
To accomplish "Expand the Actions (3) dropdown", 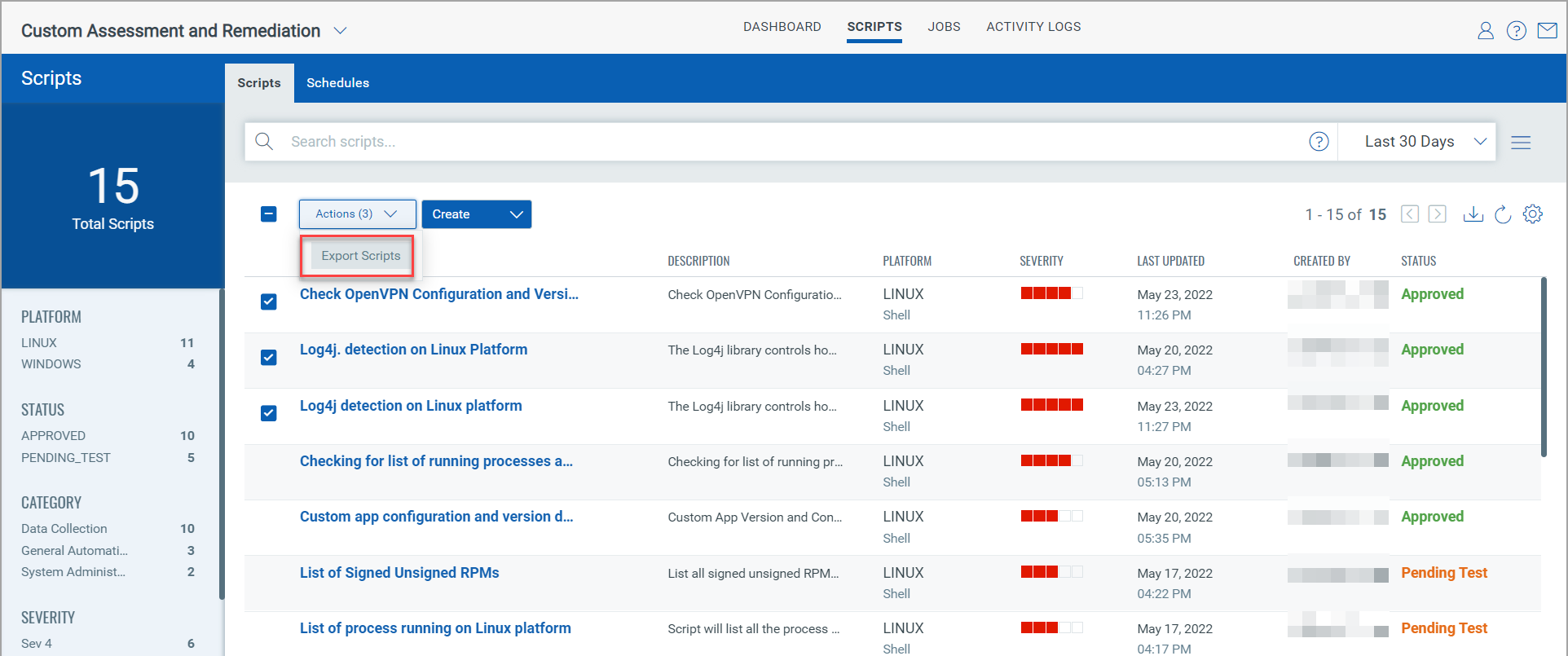I will pos(357,214).
